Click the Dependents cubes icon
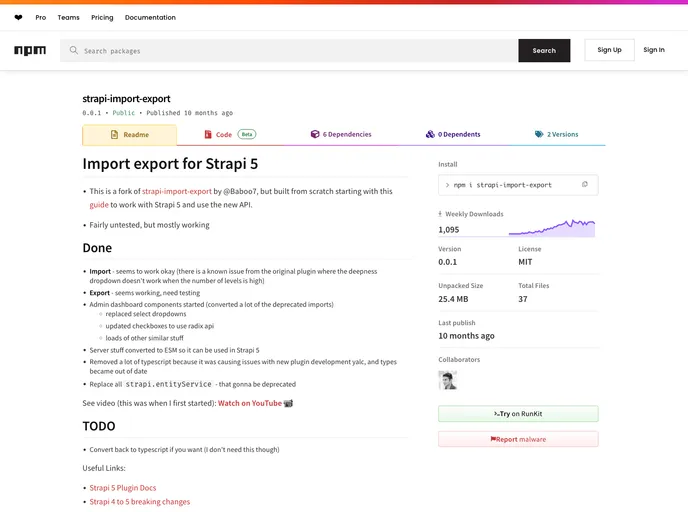The width and height of the screenshot is (688, 512). (430, 134)
